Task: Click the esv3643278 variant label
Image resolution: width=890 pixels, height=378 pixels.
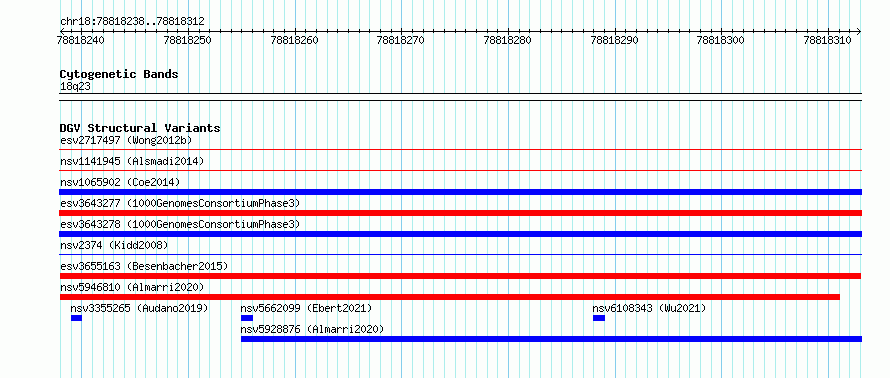Action: coord(180,224)
